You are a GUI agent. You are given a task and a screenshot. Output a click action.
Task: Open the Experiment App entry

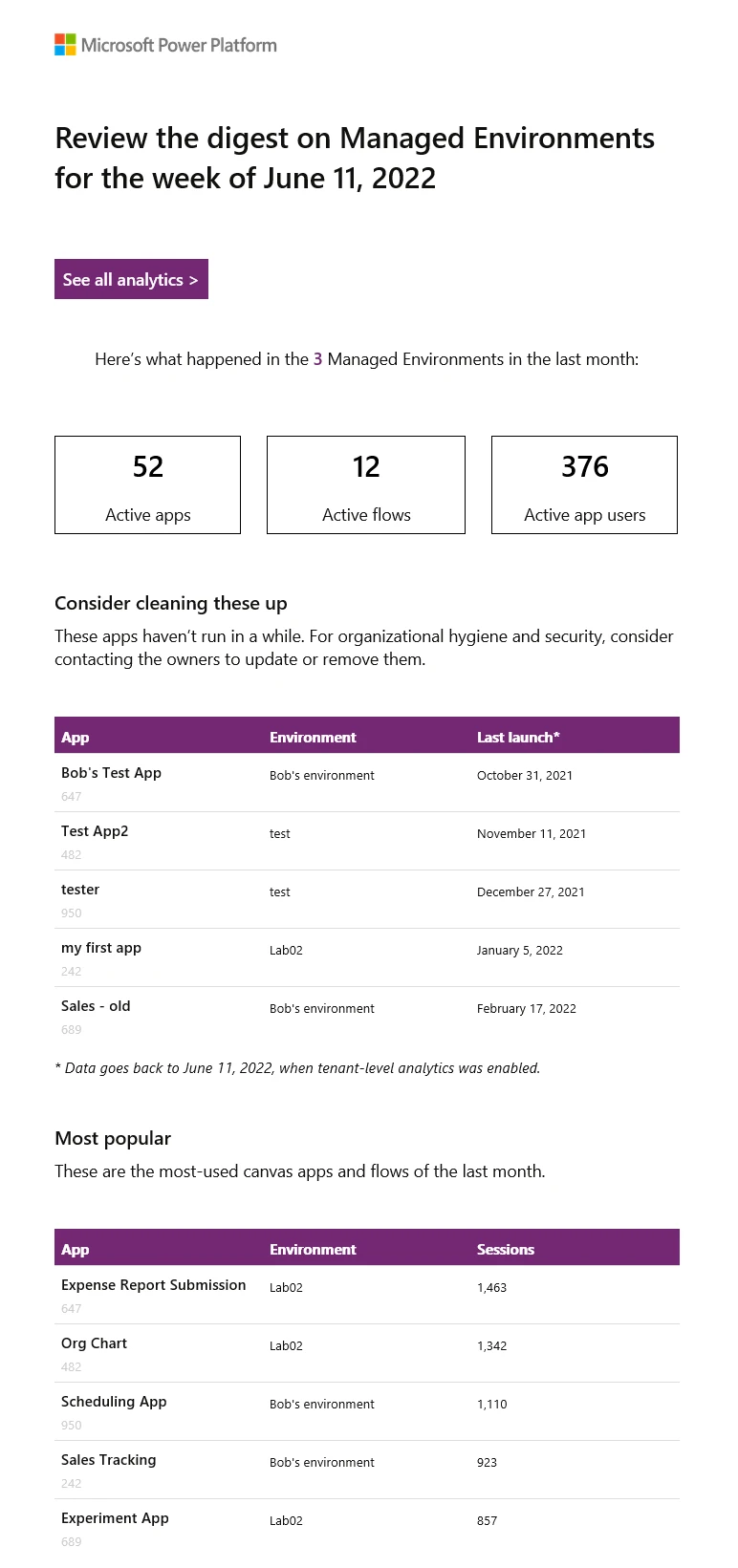[115, 1518]
